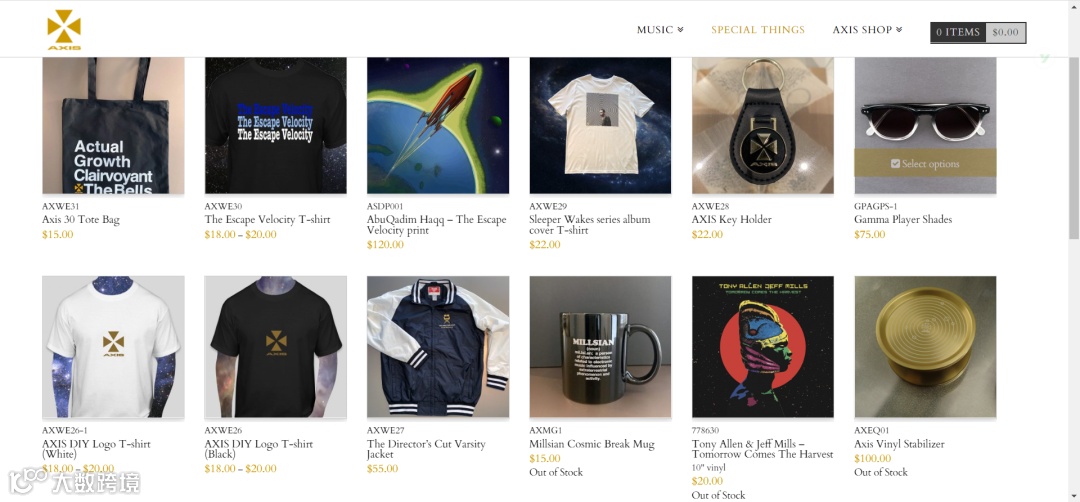Open Tony Allen & Jeff Mills title link
Viewport: 1080px width, 502px height.
point(762,449)
